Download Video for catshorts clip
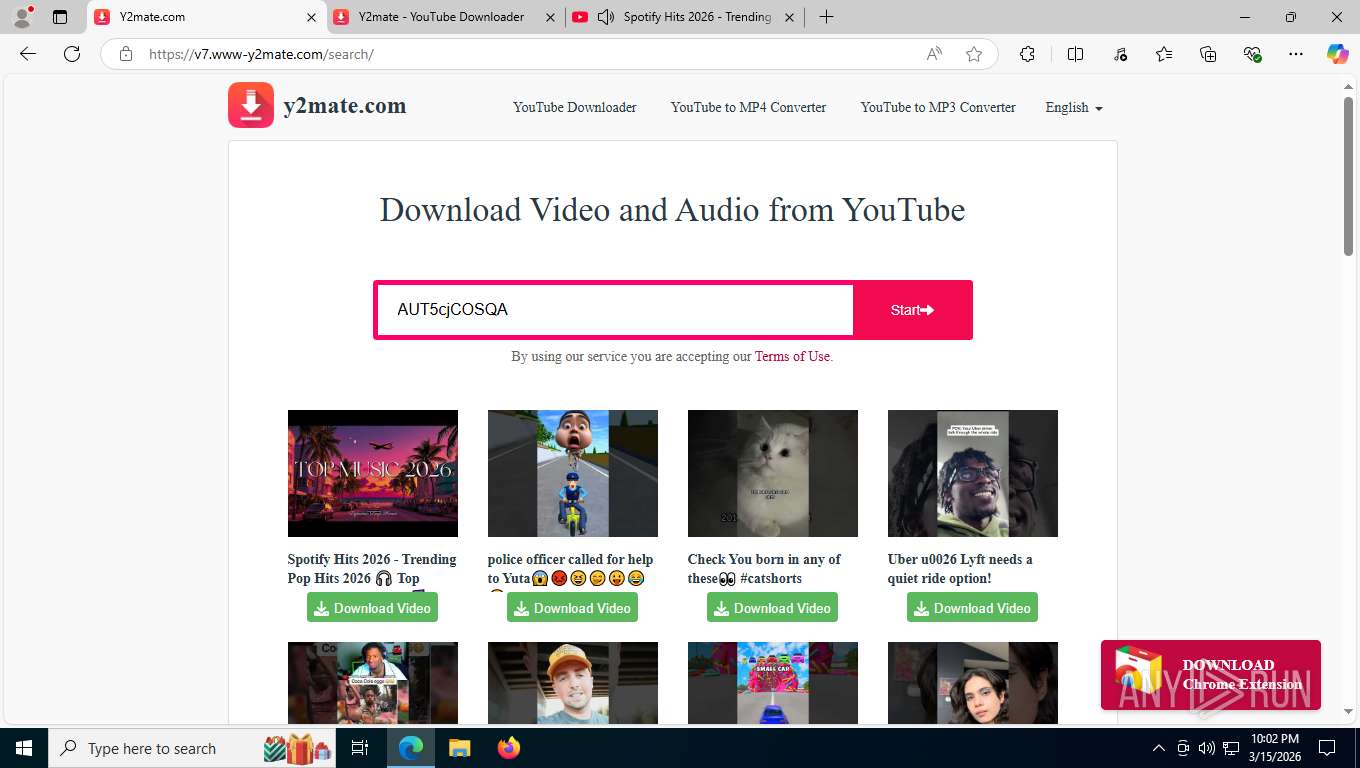1360x768 pixels. [x=772, y=607]
